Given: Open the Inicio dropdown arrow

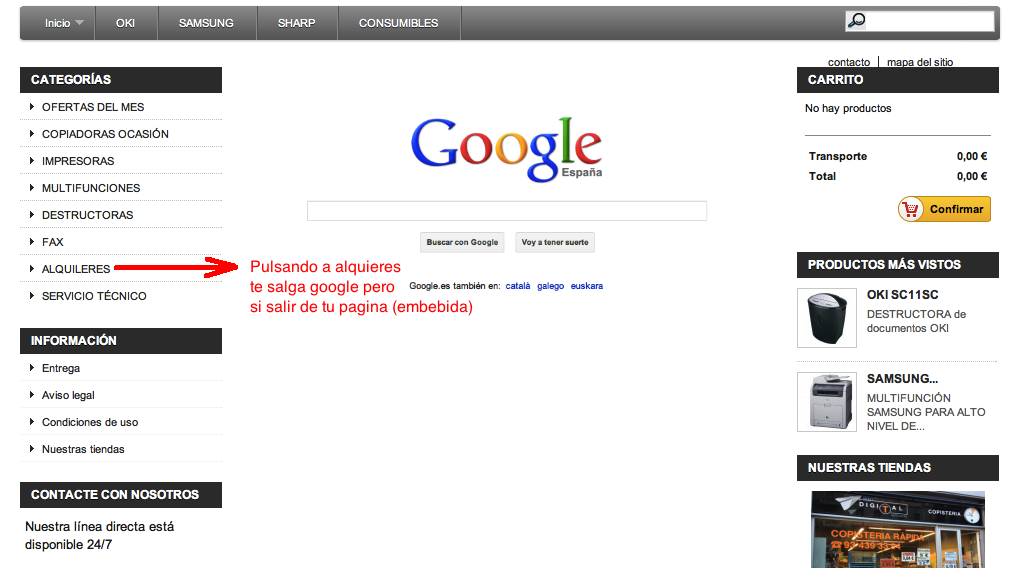Looking at the screenshot, I should tap(79, 23).
